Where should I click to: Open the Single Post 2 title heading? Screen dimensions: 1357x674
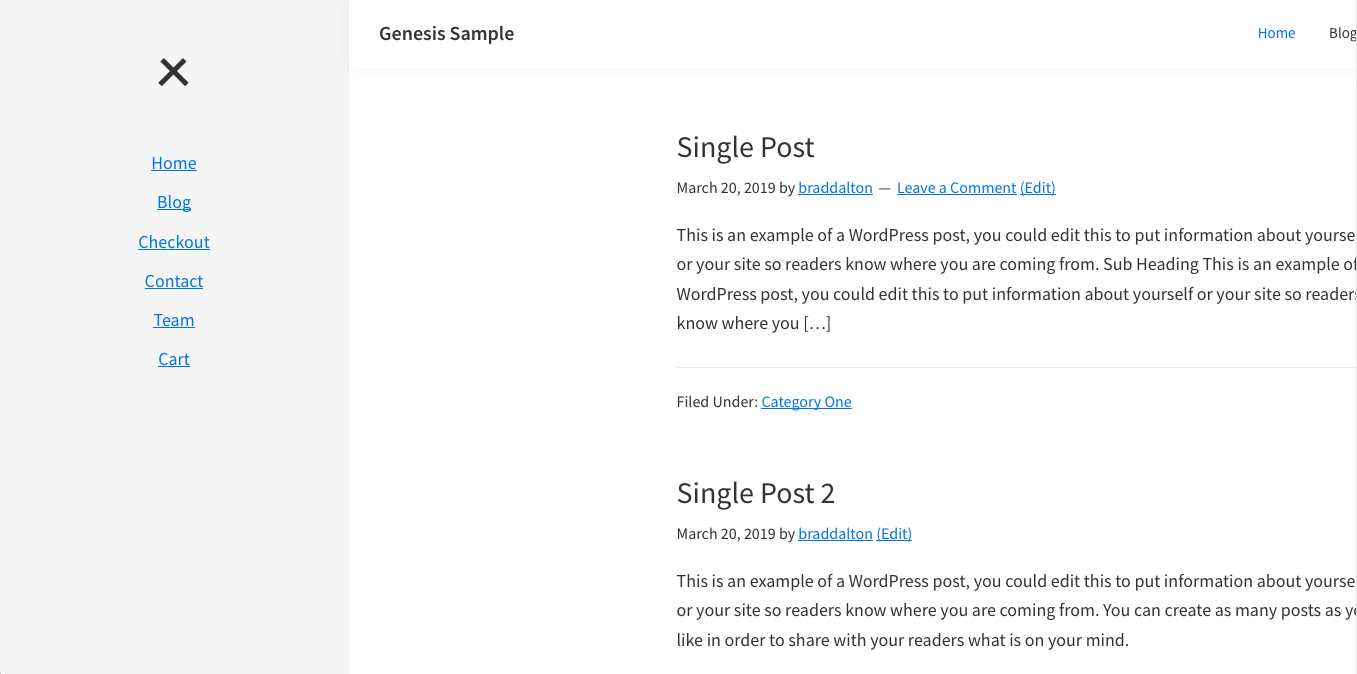pyautogui.click(x=755, y=493)
